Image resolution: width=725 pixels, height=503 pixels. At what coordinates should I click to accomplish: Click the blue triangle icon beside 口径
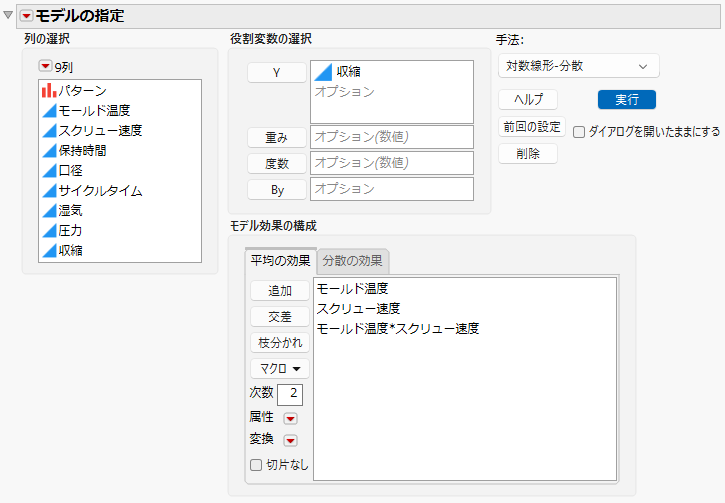click(x=49, y=171)
